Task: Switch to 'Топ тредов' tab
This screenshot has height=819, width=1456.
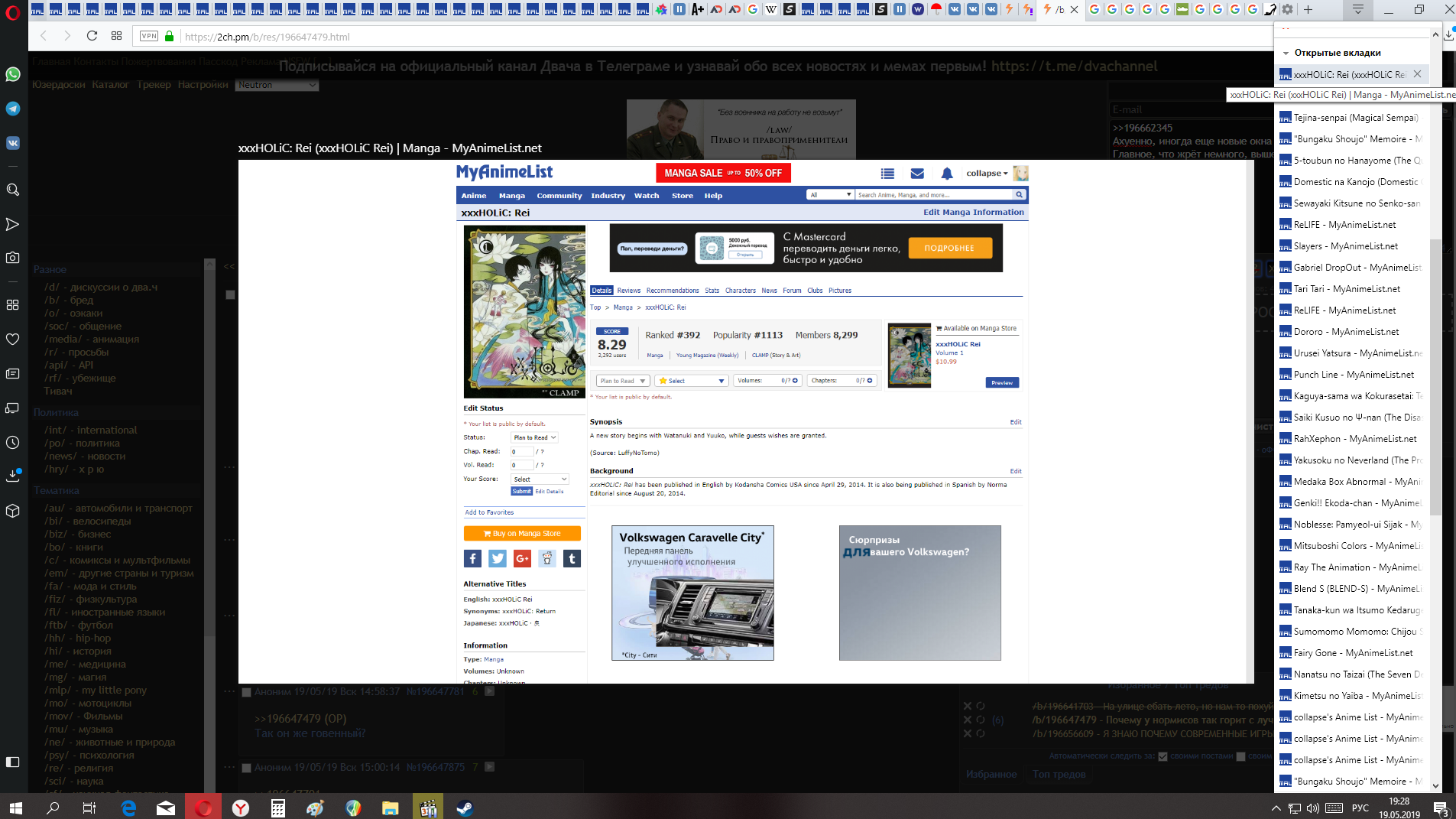Action: (x=1059, y=775)
